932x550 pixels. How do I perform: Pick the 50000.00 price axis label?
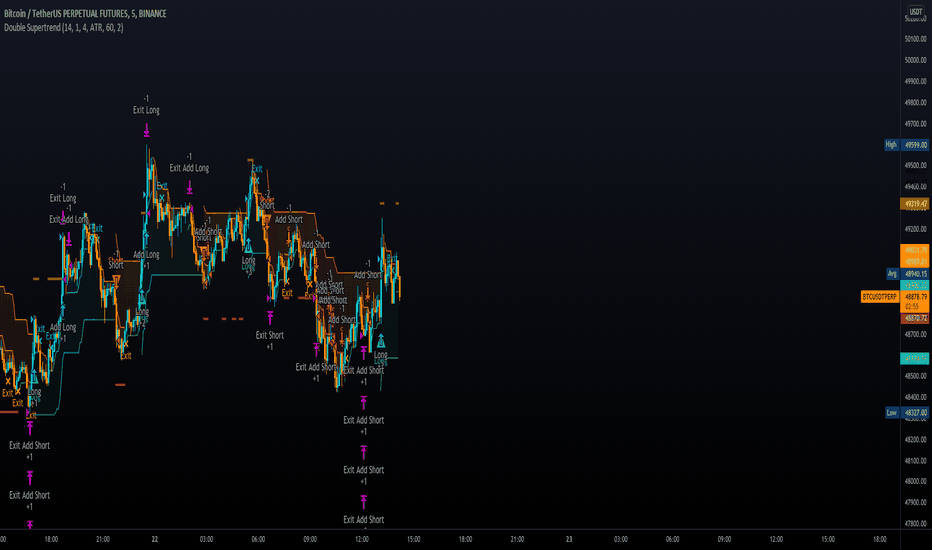tap(915, 60)
